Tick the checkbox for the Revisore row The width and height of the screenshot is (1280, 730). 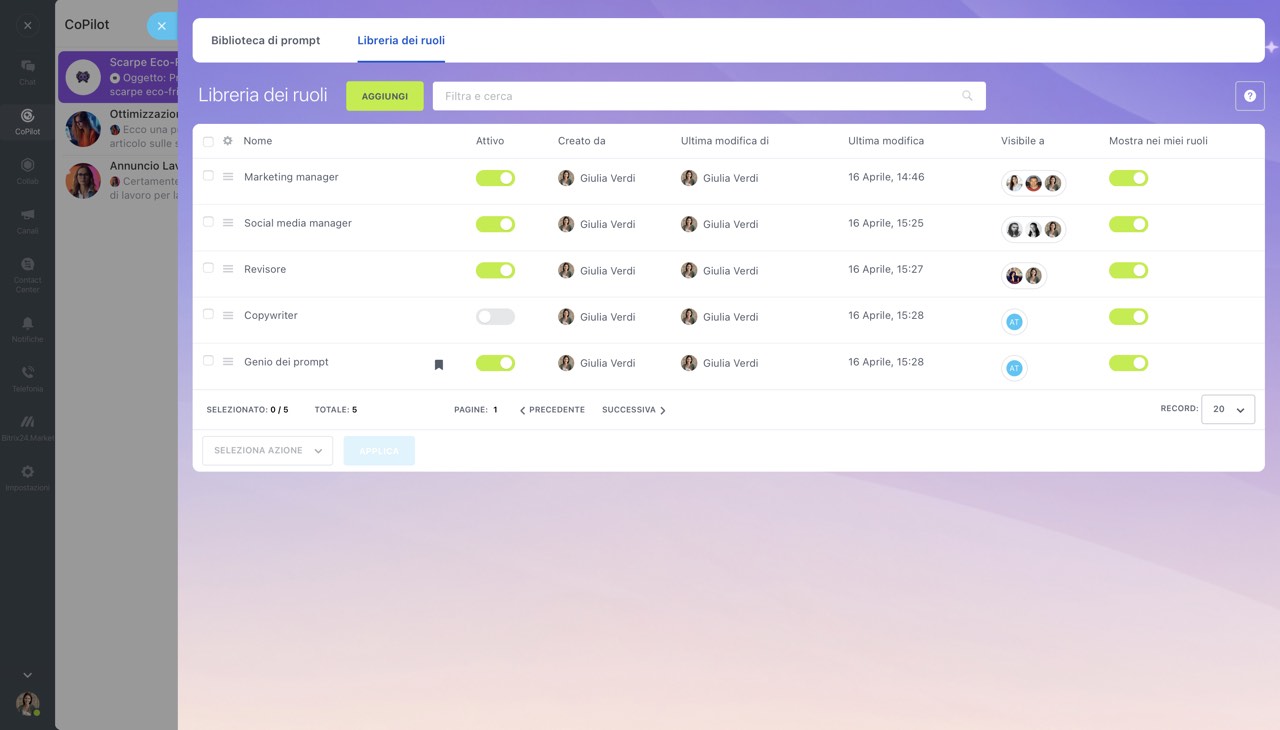coord(208,268)
